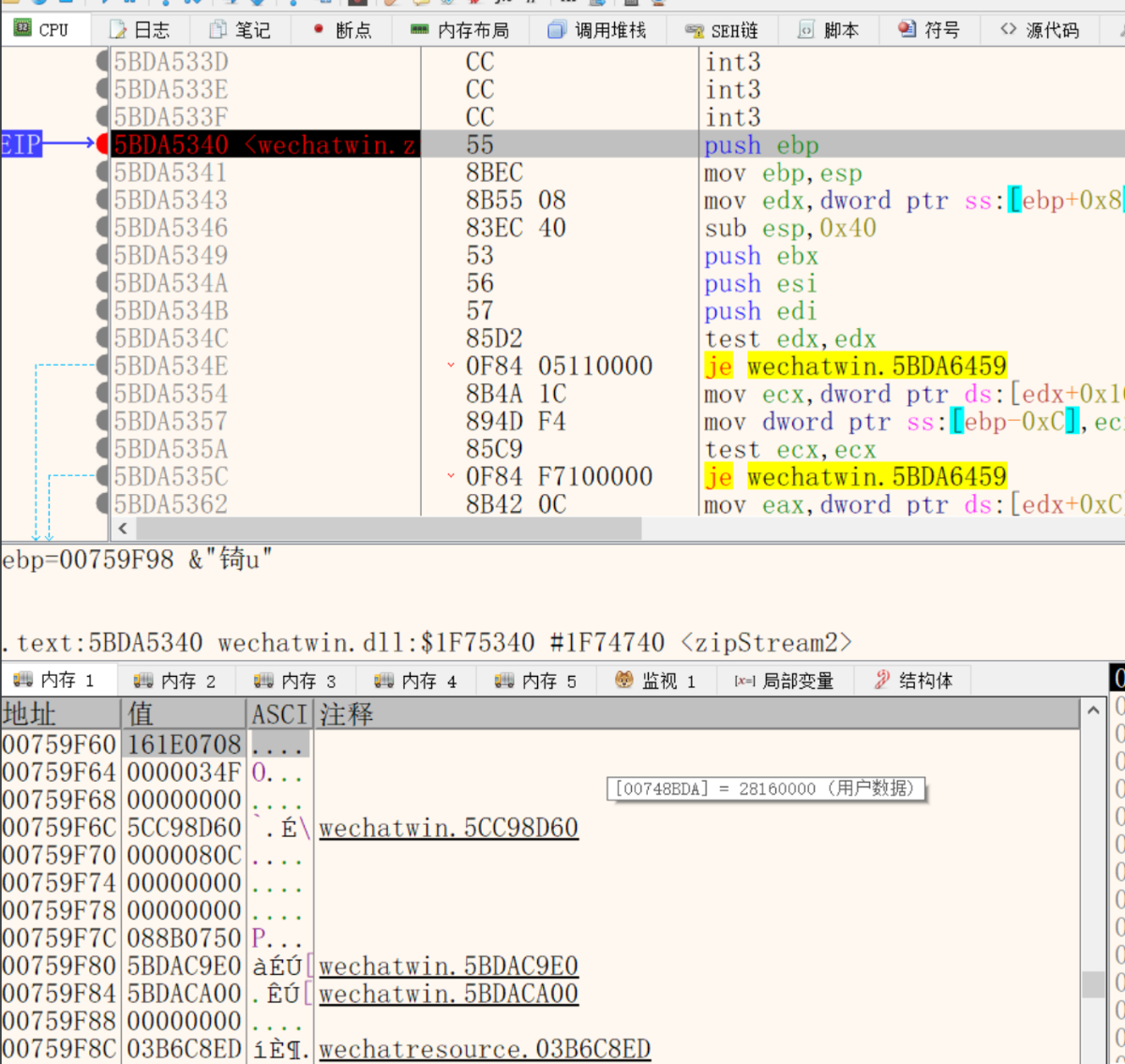
Task: Select the test edx,edx instruction
Action: click(790, 338)
